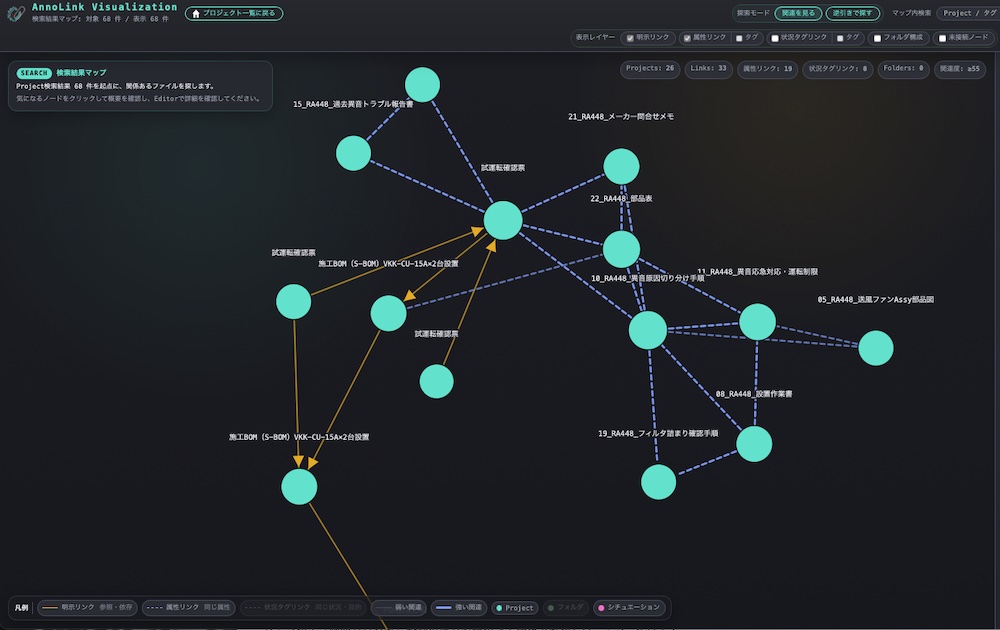Select node 19_RA448_フィルタ詰まり確認手順
This screenshot has height=630, width=1000.
(x=658, y=481)
